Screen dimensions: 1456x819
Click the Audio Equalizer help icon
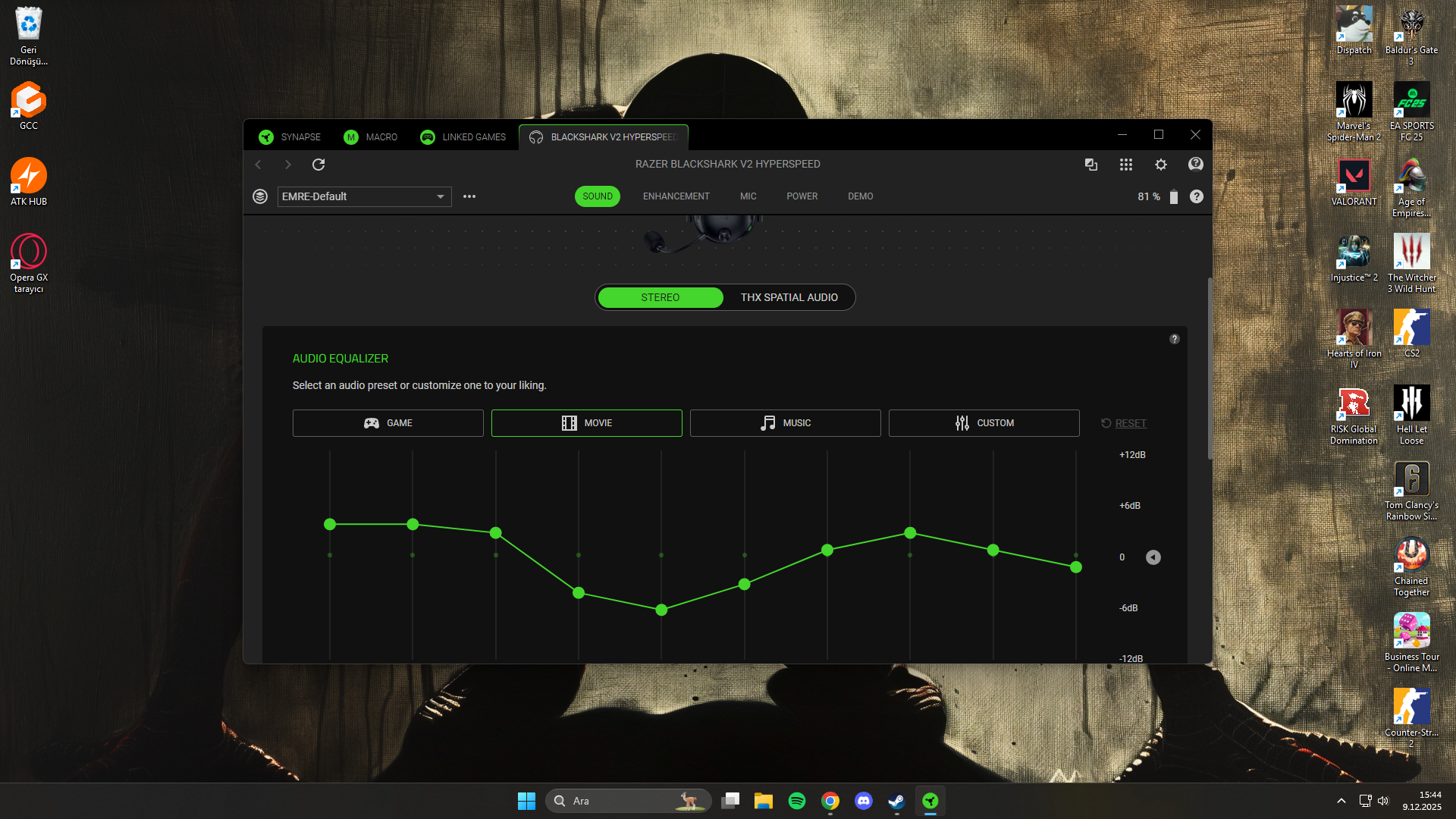(x=1175, y=339)
